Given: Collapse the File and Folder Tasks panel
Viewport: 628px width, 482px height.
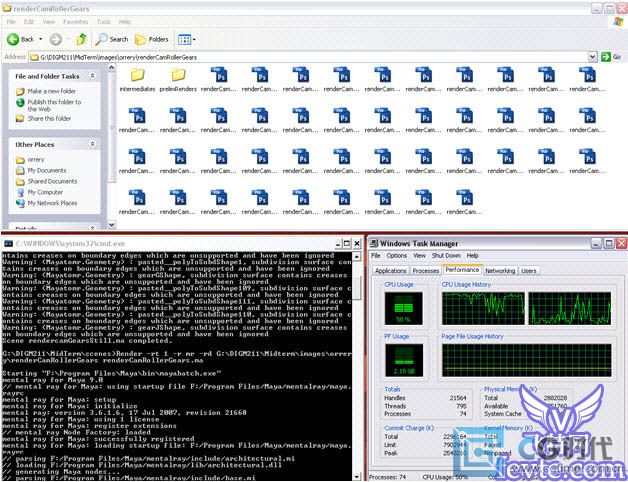Looking at the screenshot, I should pyautogui.click(x=93, y=76).
